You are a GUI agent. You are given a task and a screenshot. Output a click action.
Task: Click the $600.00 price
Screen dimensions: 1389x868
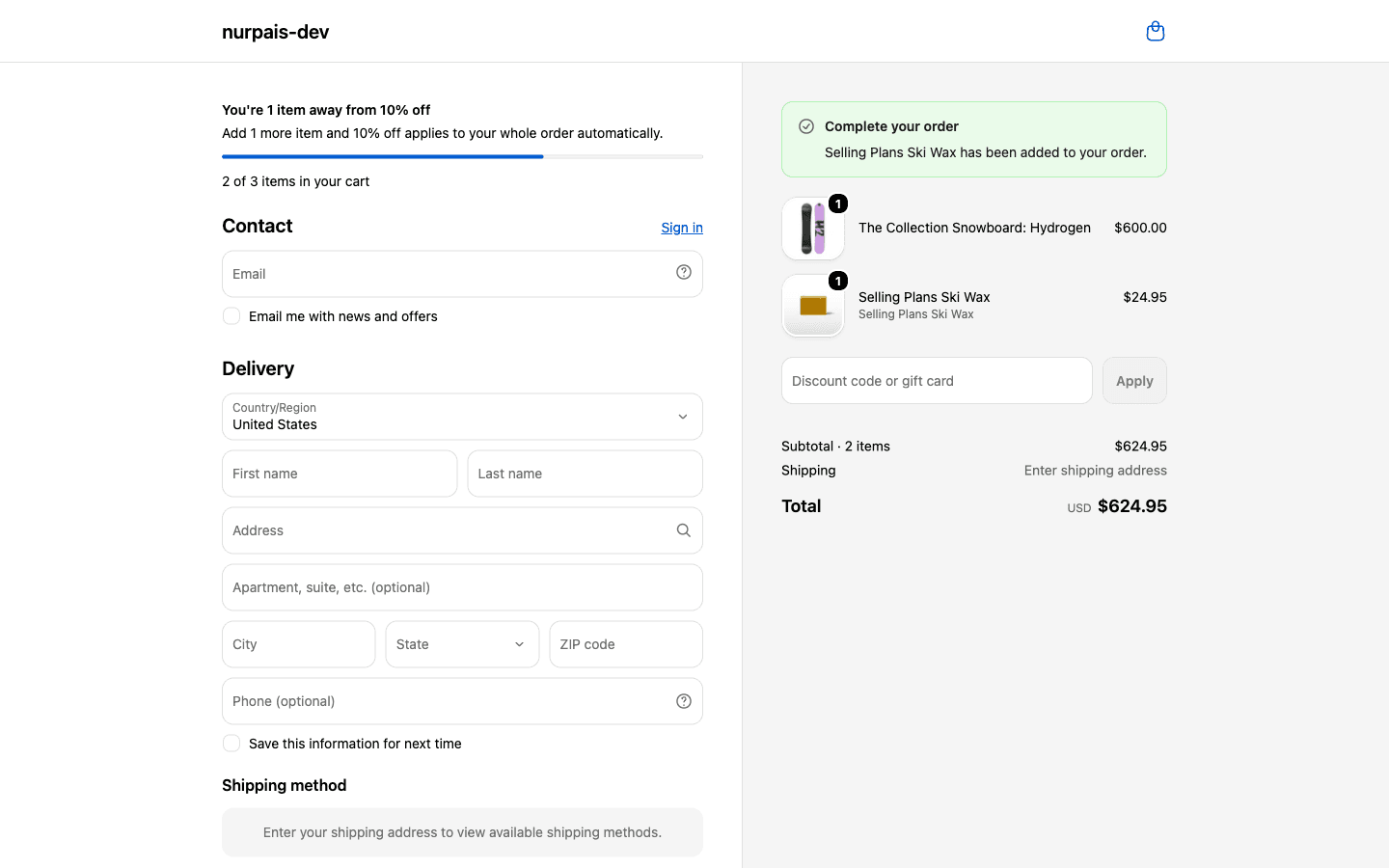click(1140, 228)
